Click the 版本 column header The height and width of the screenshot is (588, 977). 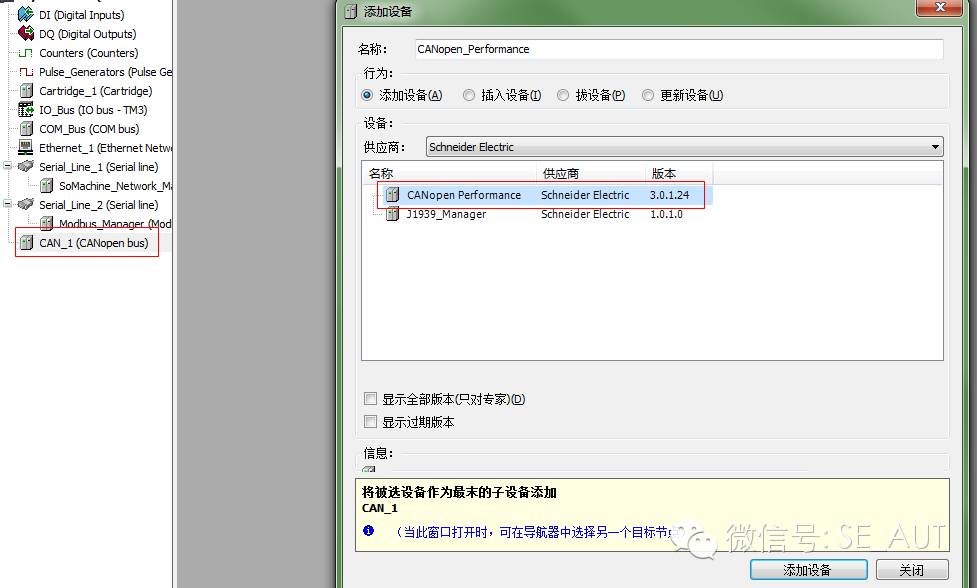(x=679, y=174)
